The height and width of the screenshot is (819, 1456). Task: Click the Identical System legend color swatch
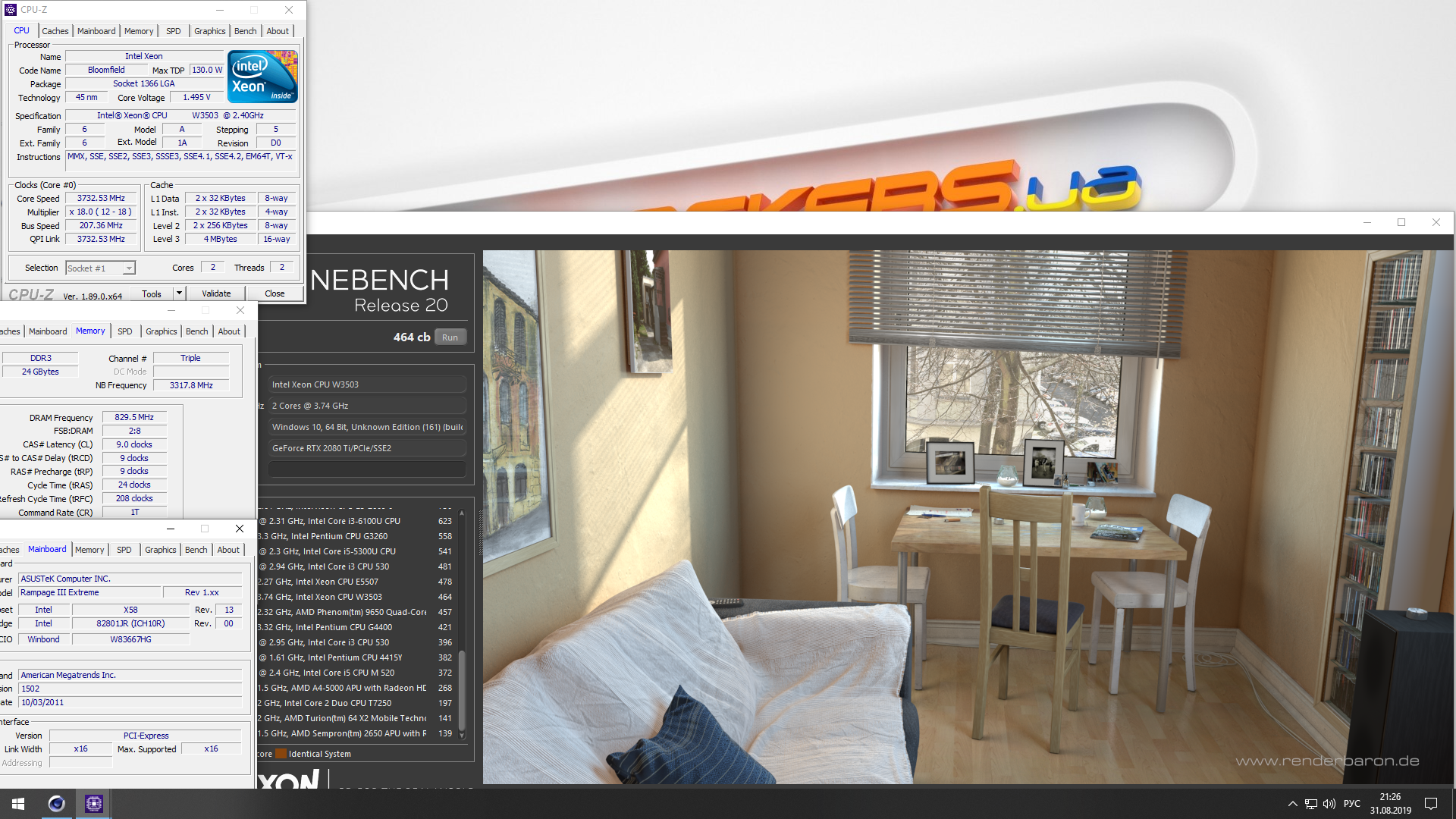point(281,754)
